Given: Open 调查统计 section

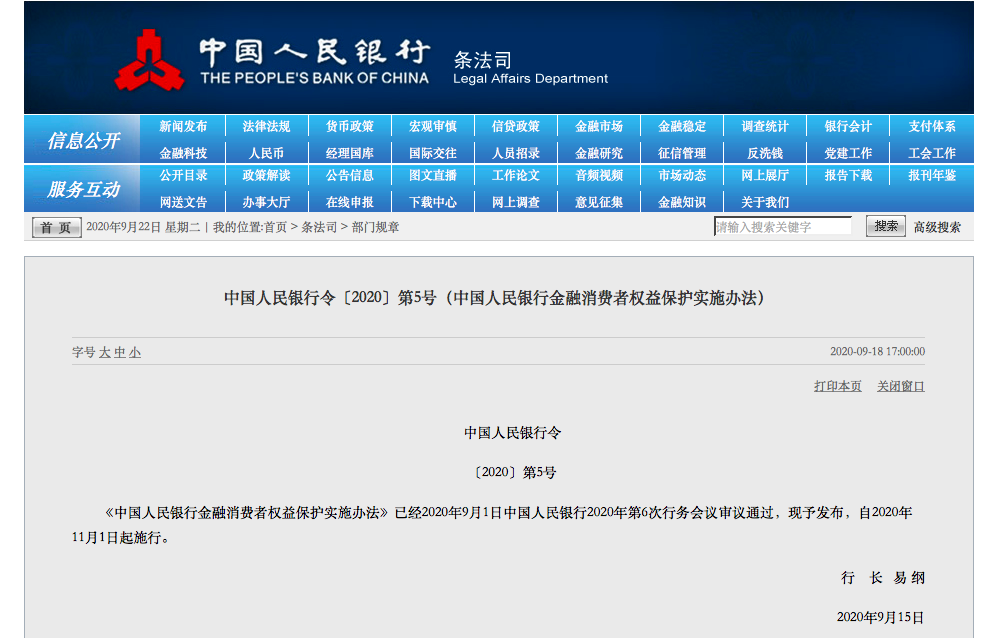Looking at the screenshot, I should (765, 126).
